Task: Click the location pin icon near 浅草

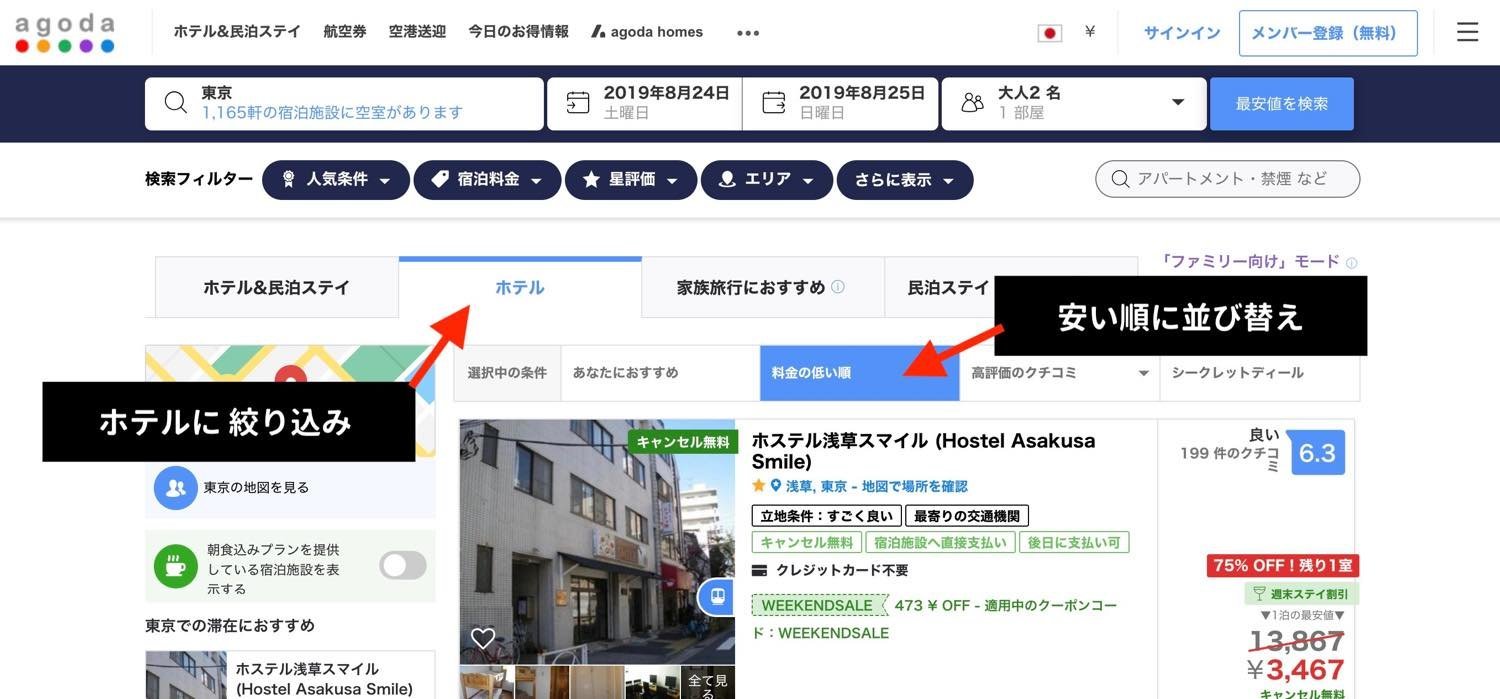Action: tap(775, 486)
